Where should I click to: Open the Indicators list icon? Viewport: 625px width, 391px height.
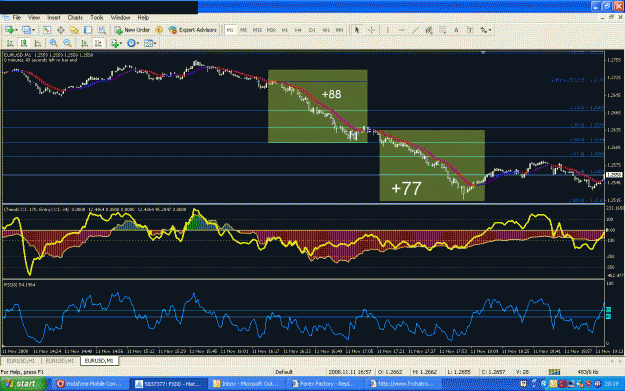coord(115,43)
